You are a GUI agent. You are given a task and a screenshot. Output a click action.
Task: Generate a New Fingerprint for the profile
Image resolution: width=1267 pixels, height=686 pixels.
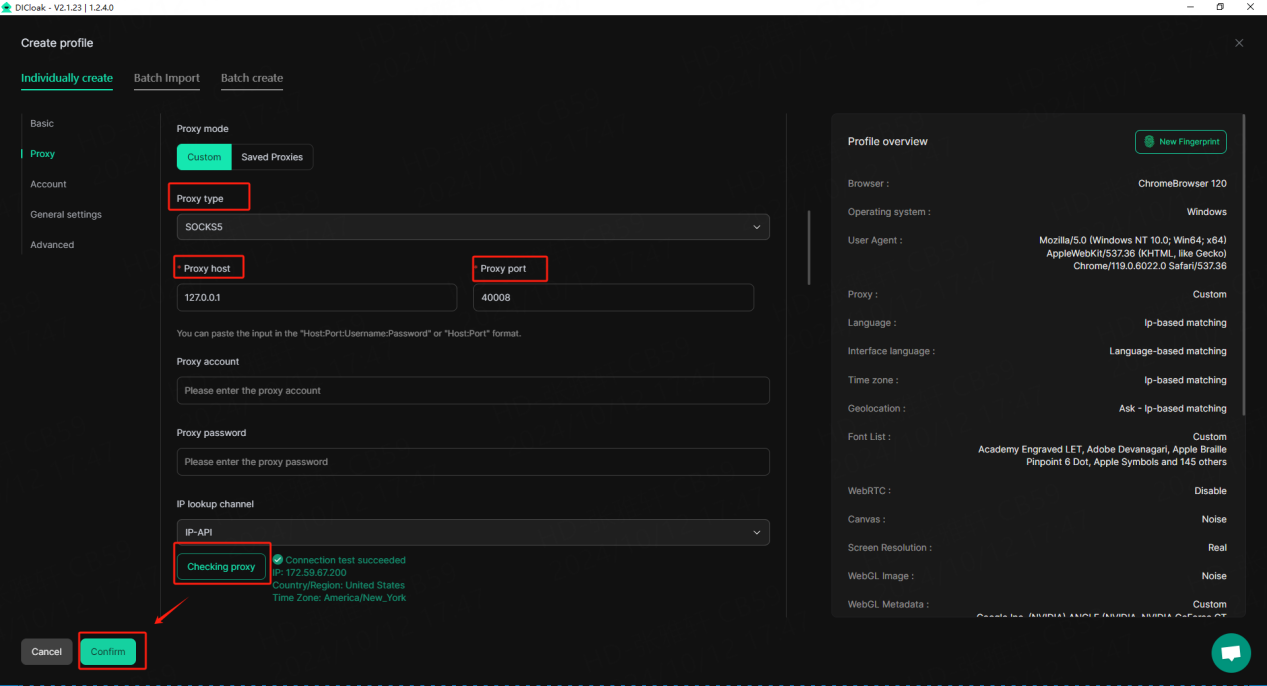pos(1180,141)
